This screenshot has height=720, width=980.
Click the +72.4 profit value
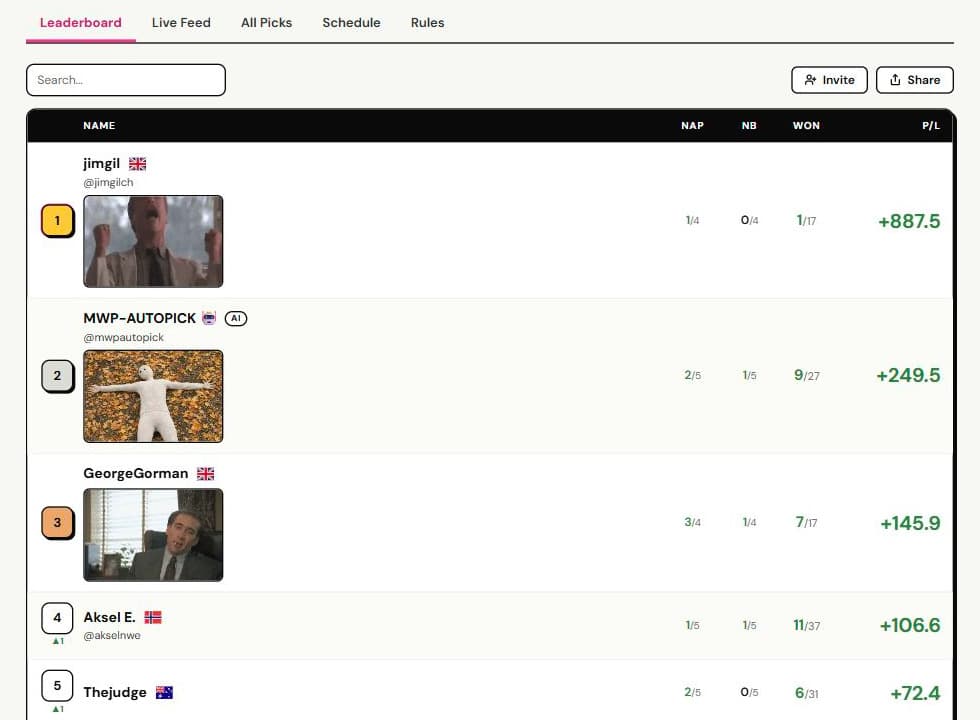pos(915,693)
